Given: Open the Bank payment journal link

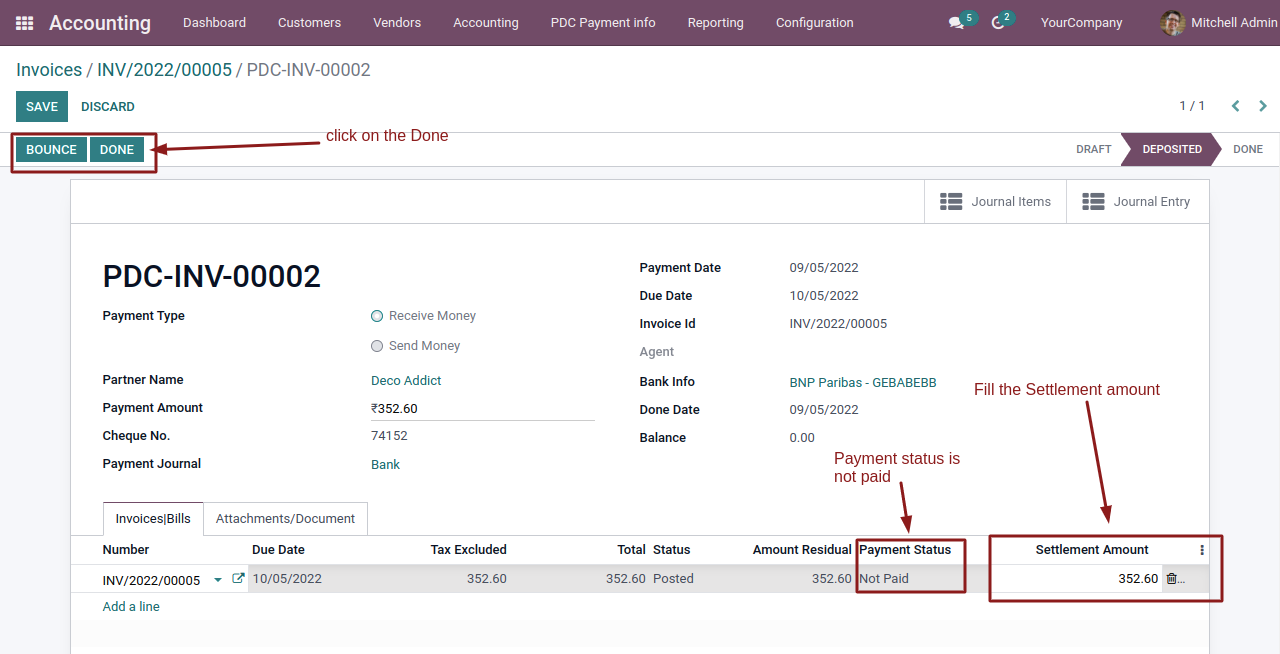Looking at the screenshot, I should click(x=385, y=465).
